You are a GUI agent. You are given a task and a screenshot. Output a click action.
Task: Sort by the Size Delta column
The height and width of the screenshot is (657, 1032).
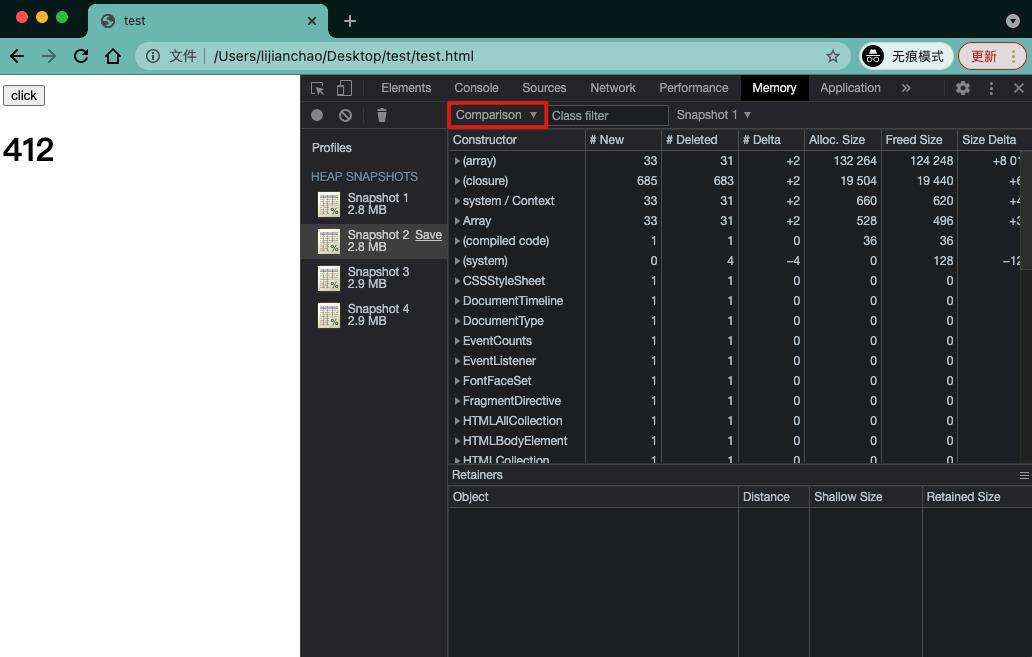(x=994, y=140)
